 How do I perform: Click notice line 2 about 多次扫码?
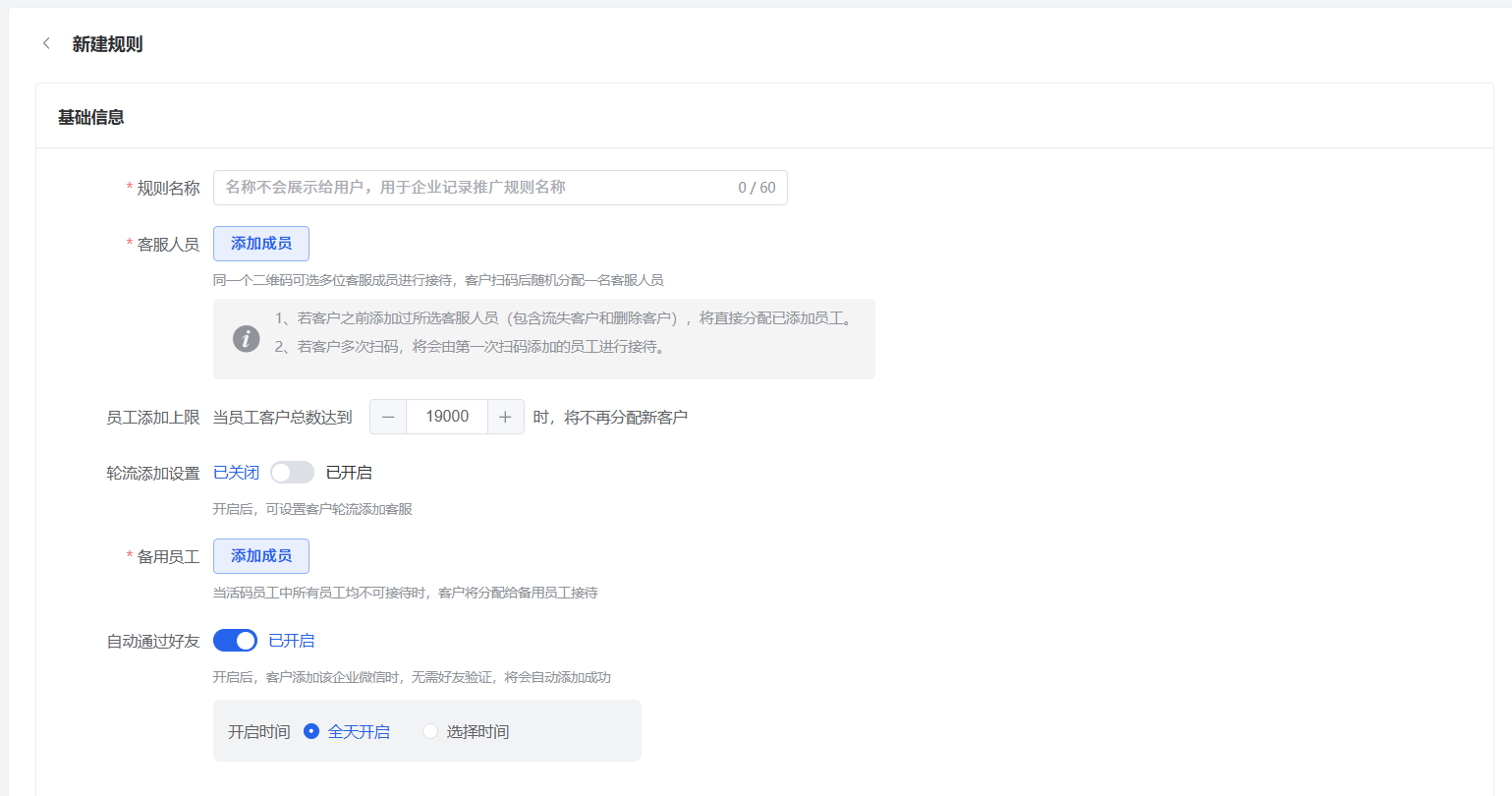click(x=471, y=347)
